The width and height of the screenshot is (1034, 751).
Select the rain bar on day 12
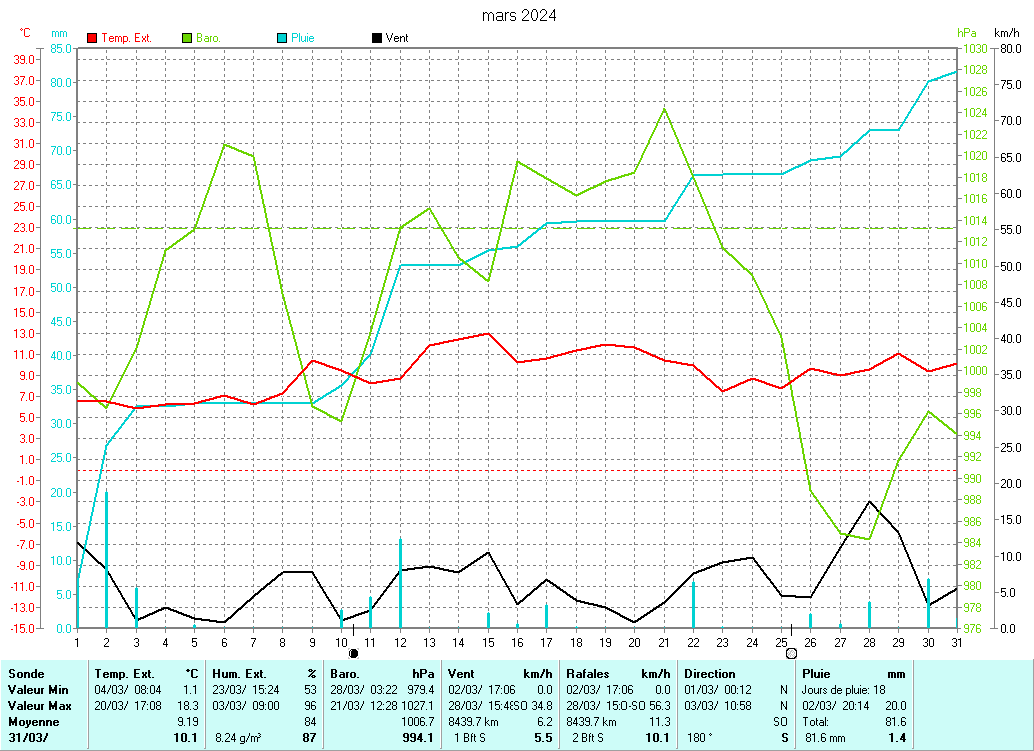400,583
